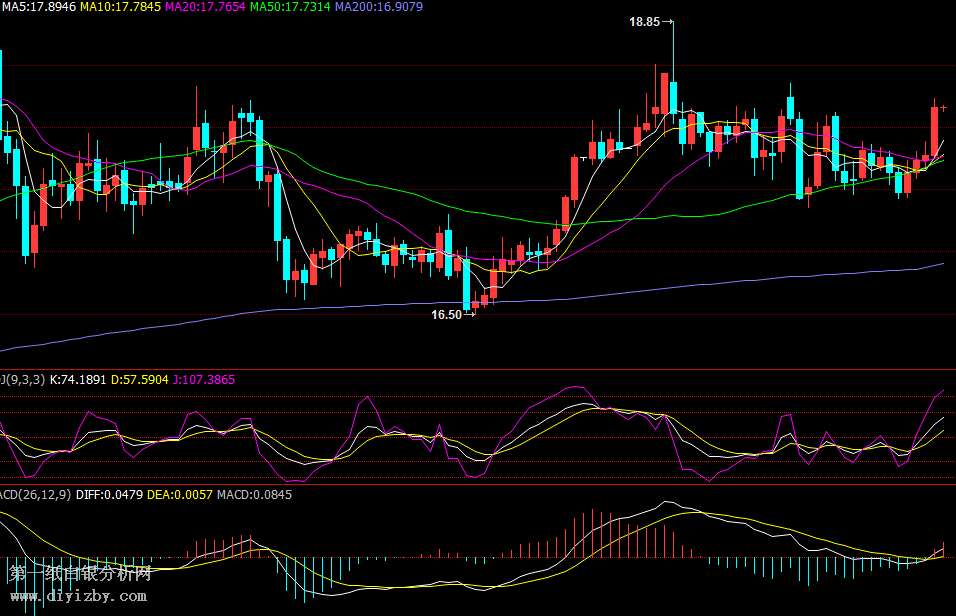The width and height of the screenshot is (956, 616).
Task: Click the 16.50 low price marker
Action: (x=446, y=314)
